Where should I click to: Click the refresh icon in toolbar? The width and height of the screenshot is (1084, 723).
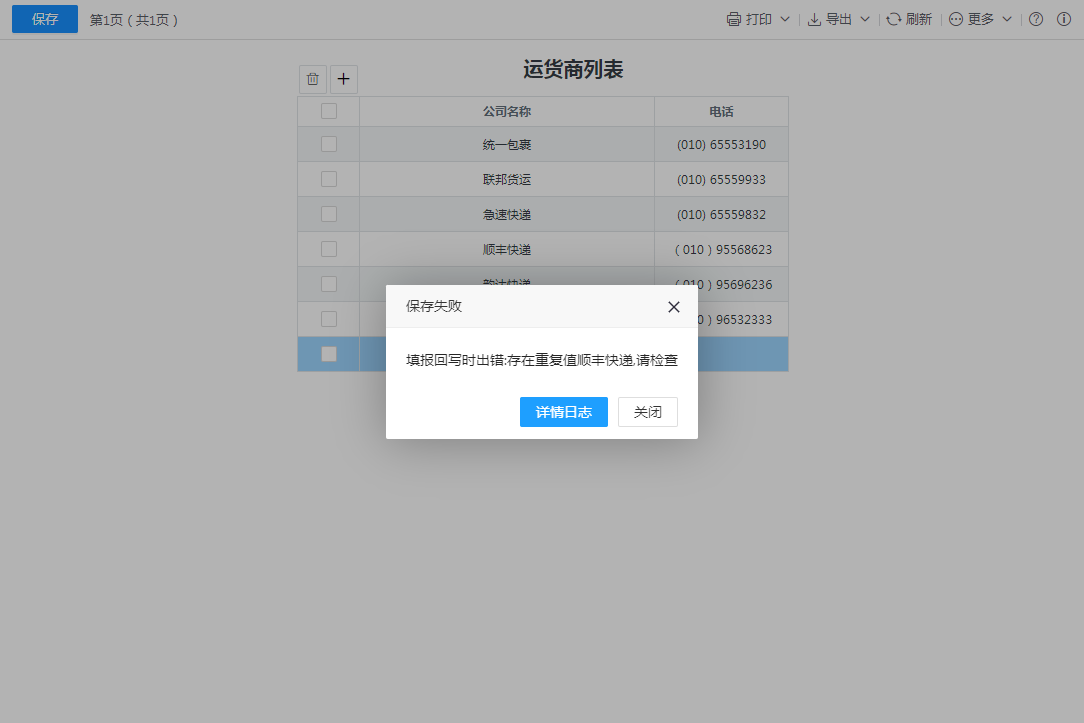click(x=894, y=19)
